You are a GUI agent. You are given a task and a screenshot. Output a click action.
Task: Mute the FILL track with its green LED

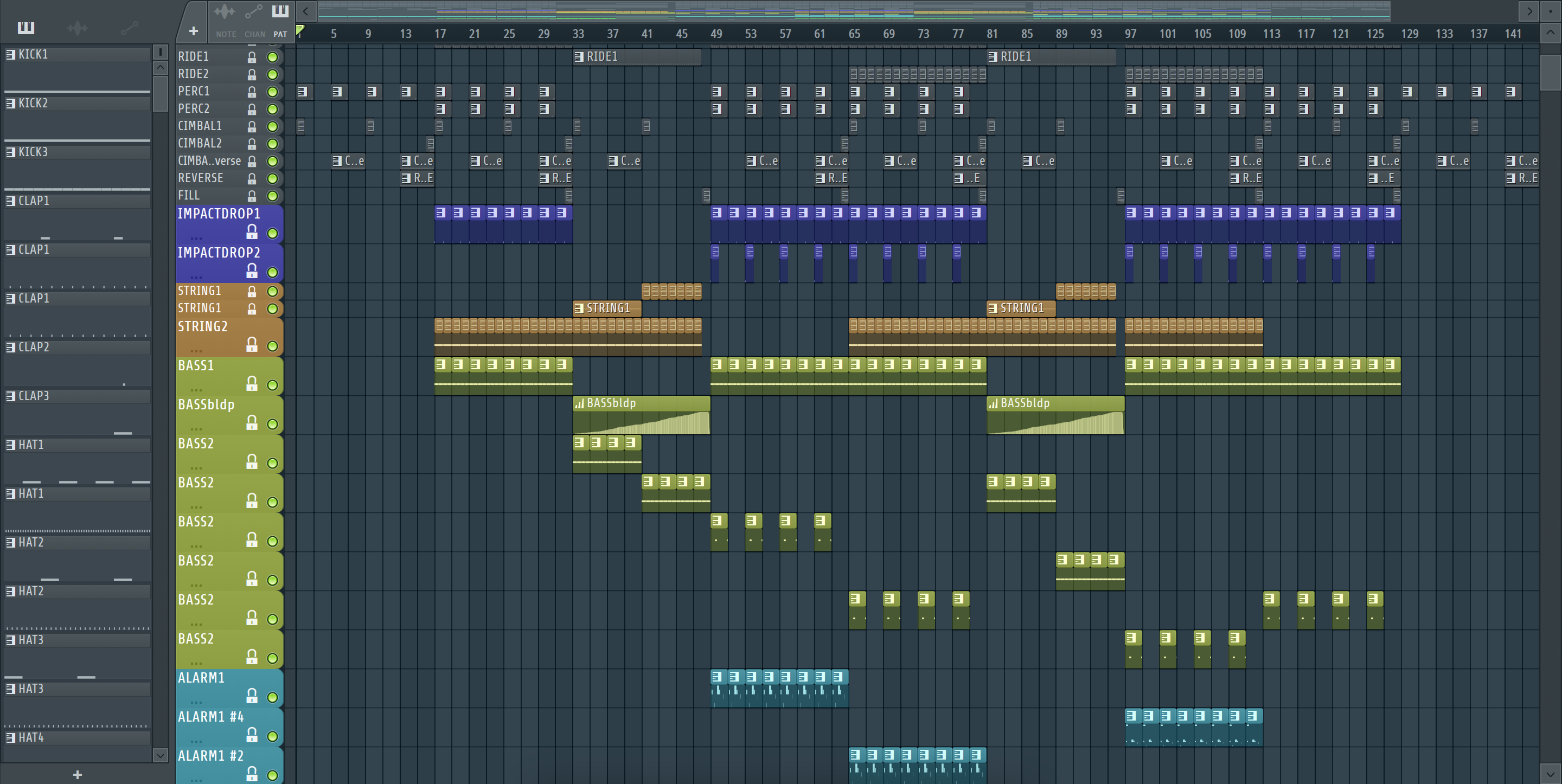273,196
